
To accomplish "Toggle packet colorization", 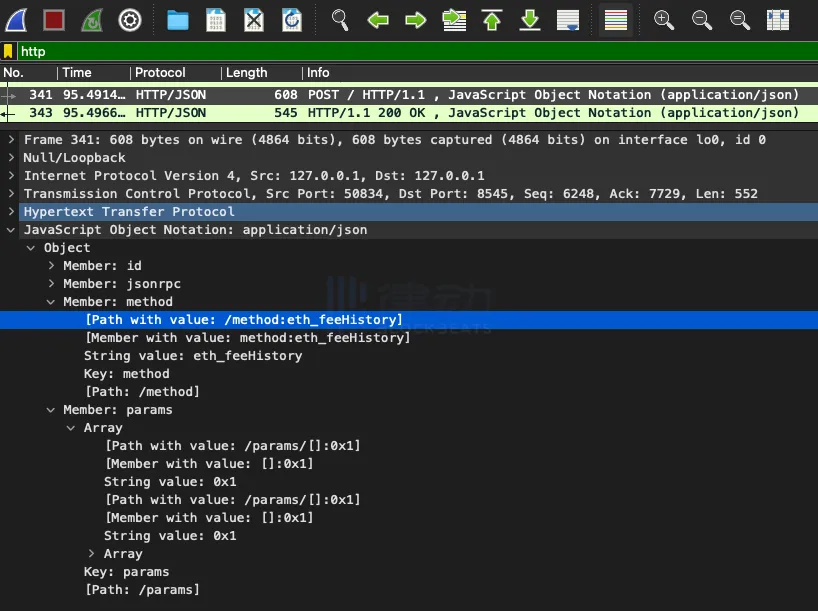I will (616, 19).
